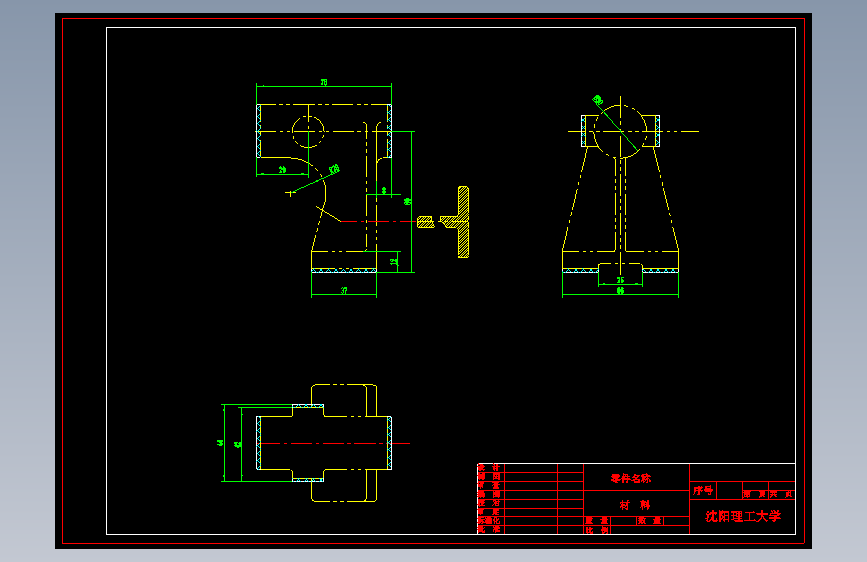Click the 零件名称 title block label
The height and width of the screenshot is (562, 867).
(x=631, y=478)
